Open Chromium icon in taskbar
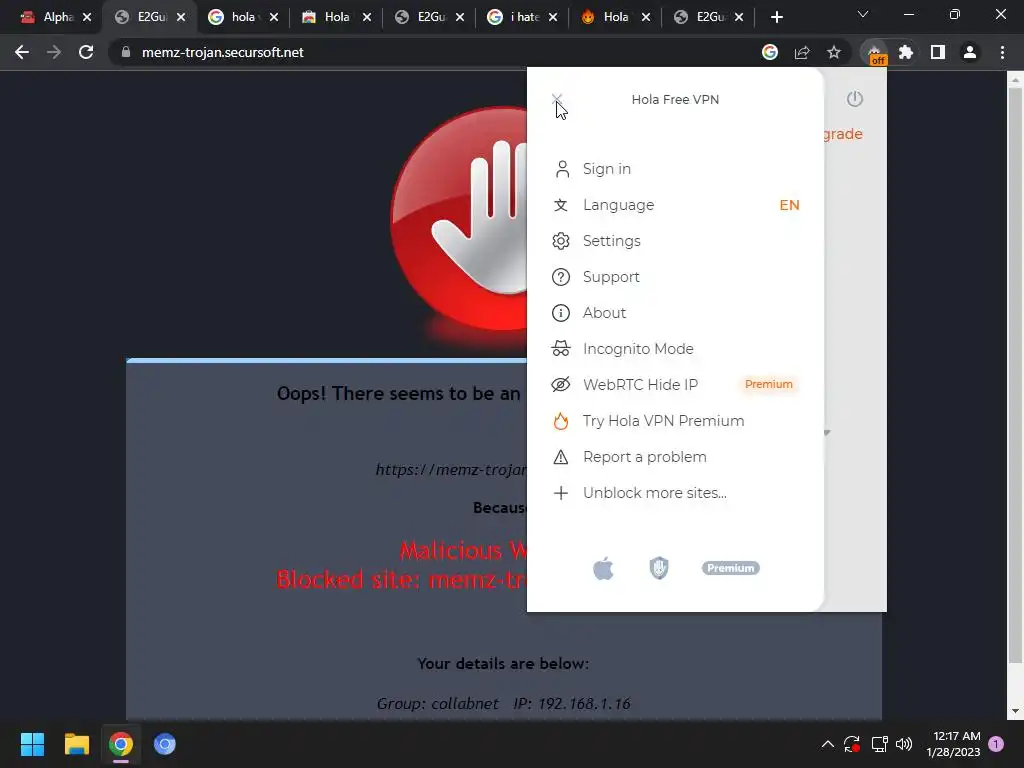 (x=165, y=744)
